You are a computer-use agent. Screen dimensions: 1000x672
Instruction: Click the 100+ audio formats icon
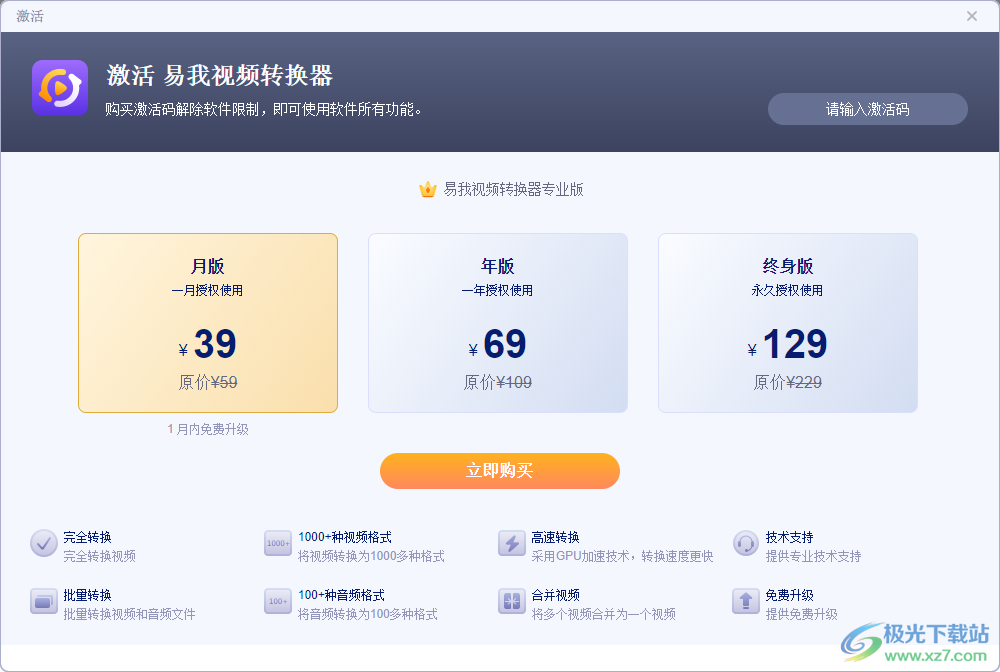point(278,601)
